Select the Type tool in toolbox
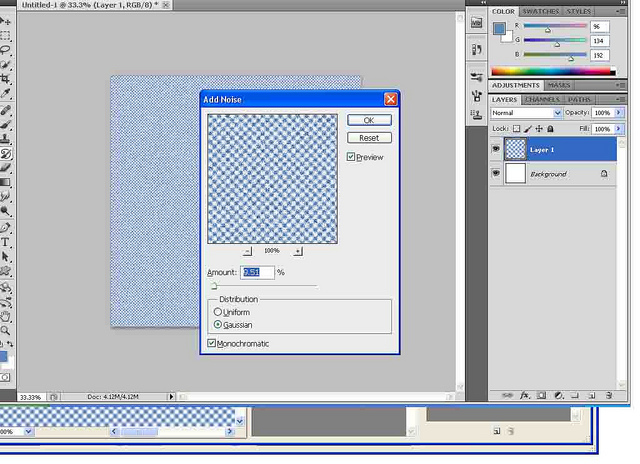This screenshot has height=464, width=640. point(6,242)
